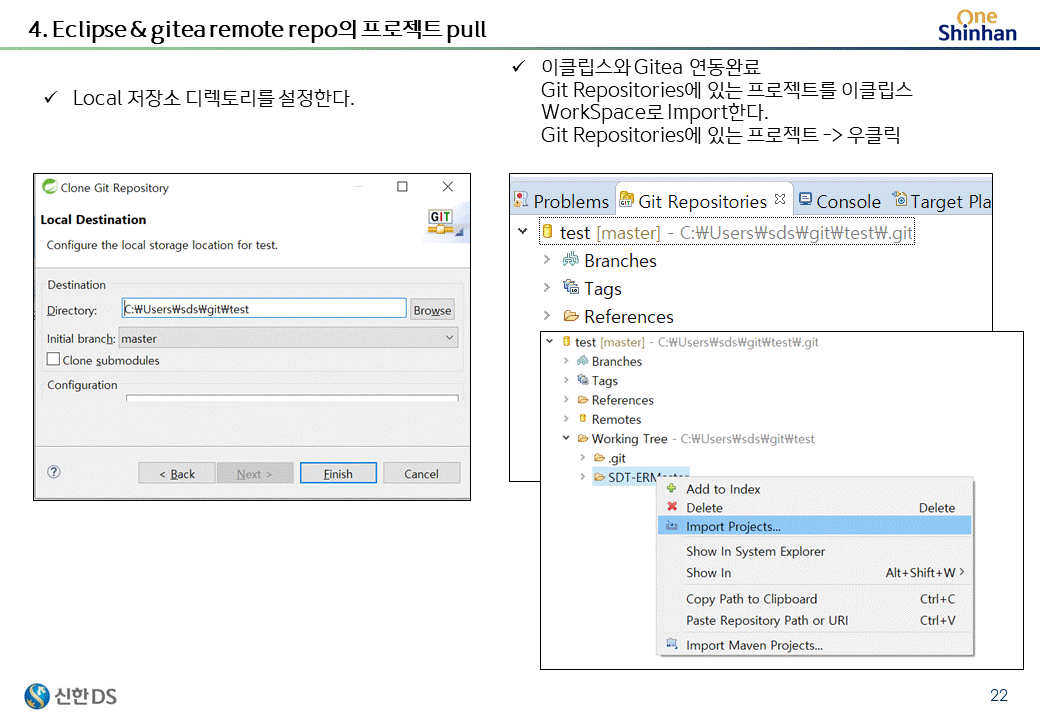Maximize the Clone Git Repository window

[402, 187]
